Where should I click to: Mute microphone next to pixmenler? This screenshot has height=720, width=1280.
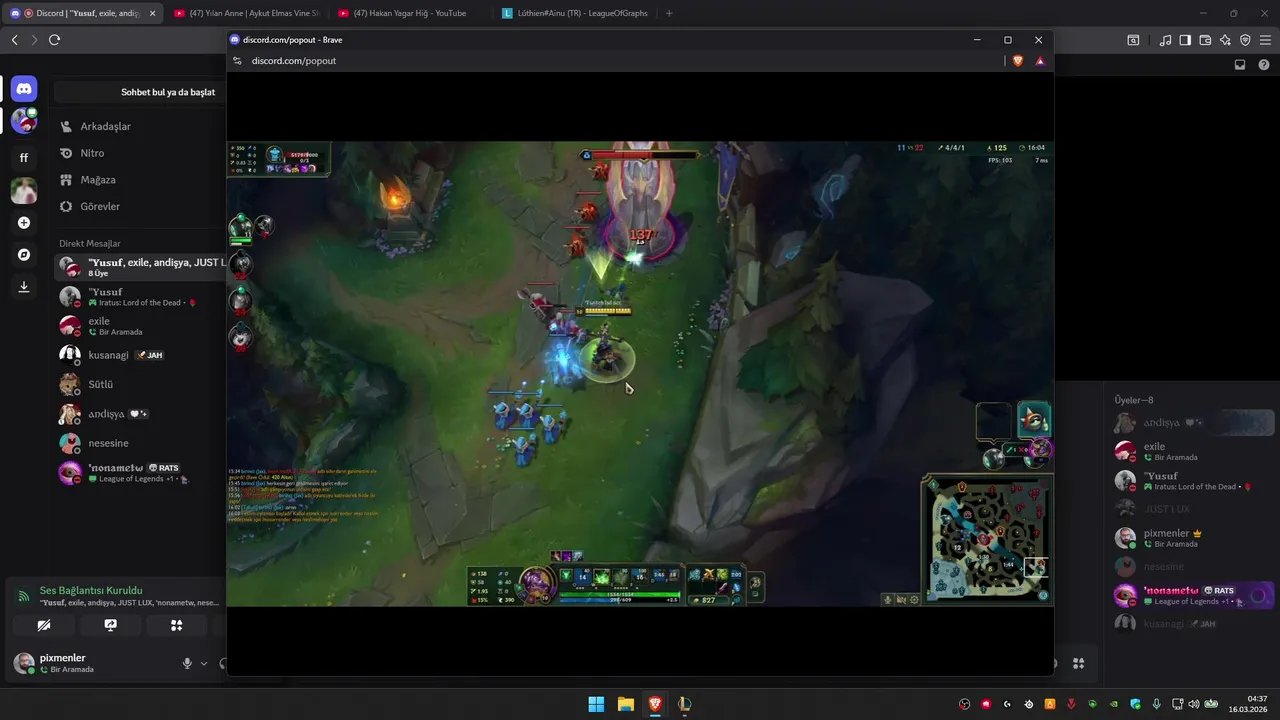click(187, 663)
